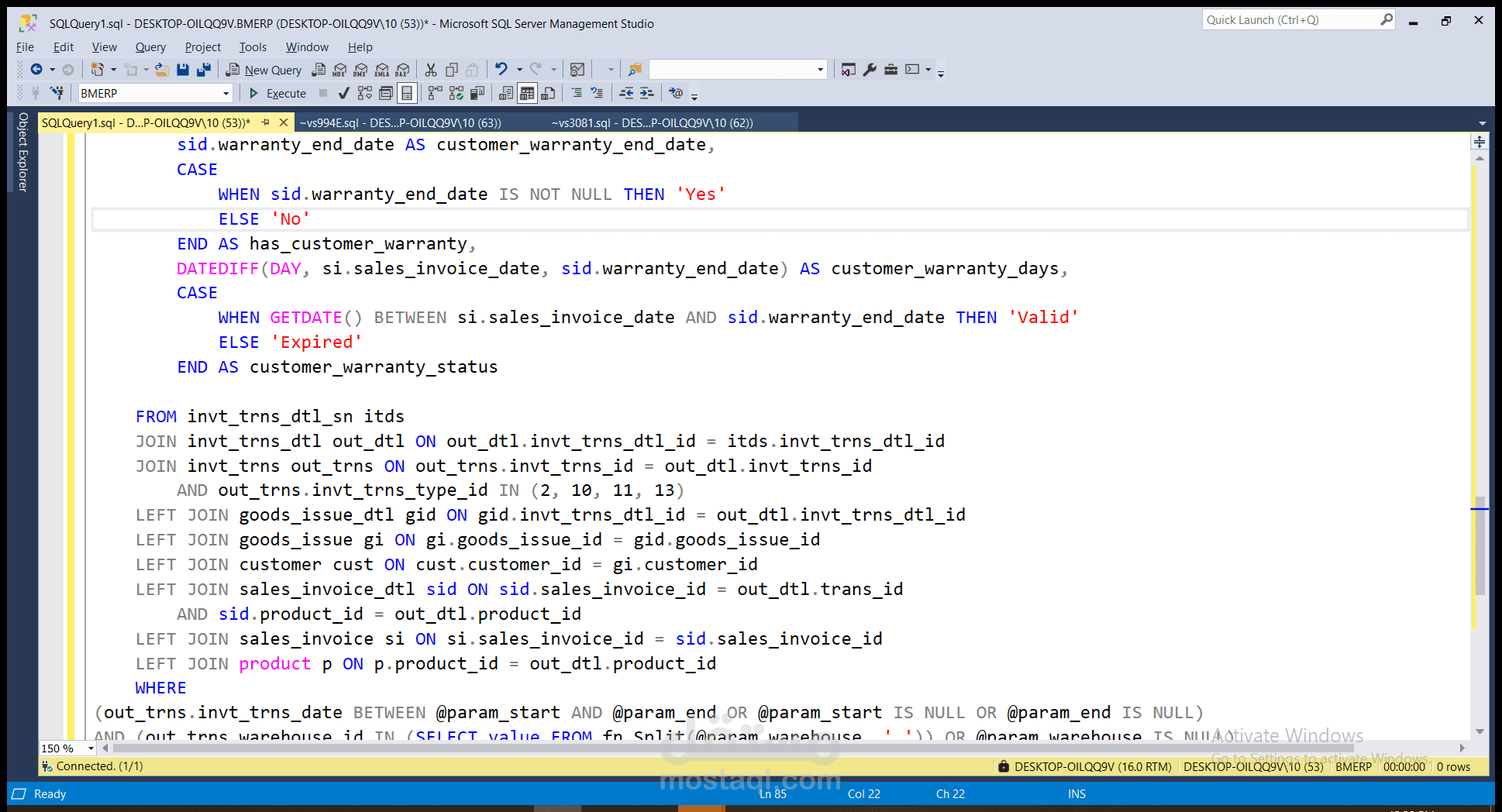
Task: Switch to Results to Grid mode
Action: [527, 93]
